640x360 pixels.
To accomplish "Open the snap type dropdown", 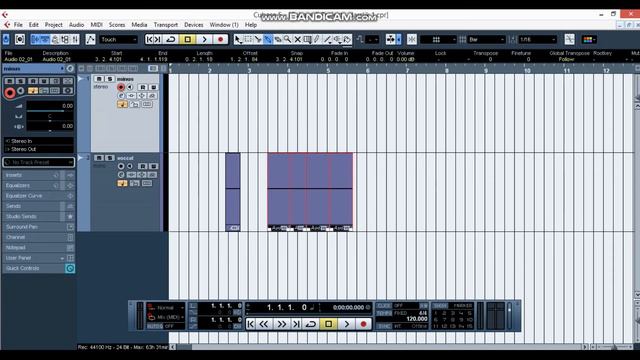I will pyautogui.click(x=438, y=40).
